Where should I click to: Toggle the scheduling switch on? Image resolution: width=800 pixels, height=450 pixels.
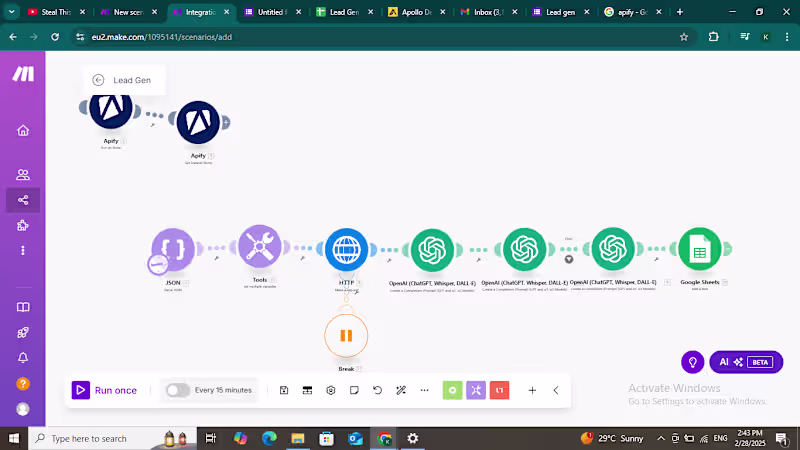point(178,390)
